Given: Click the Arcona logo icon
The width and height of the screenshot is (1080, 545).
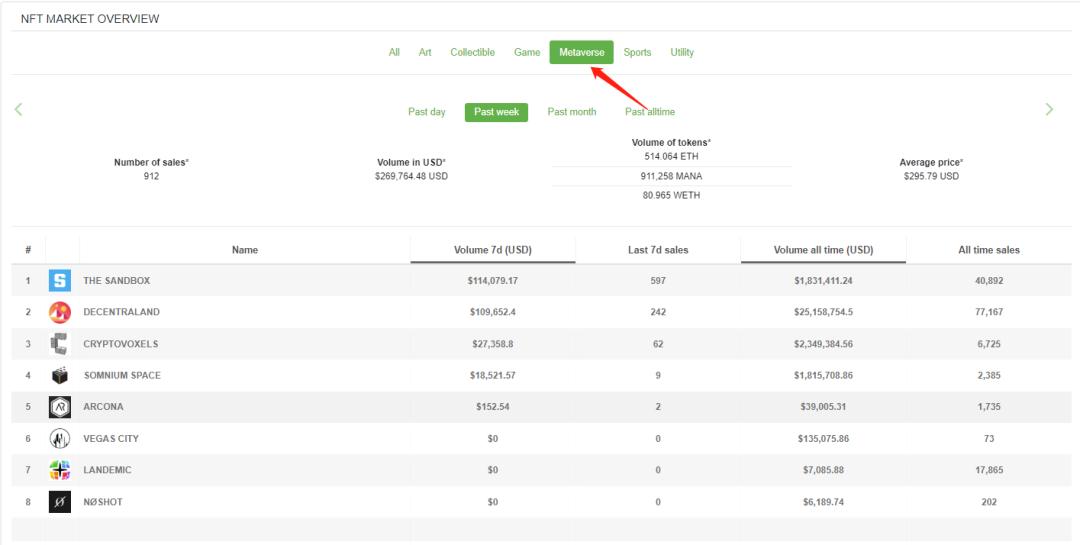Looking at the screenshot, I should tap(60, 407).
